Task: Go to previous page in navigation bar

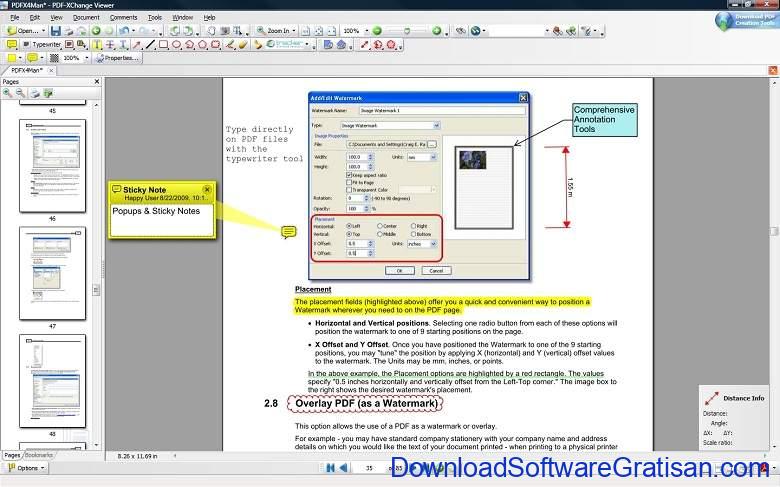Action: coord(343,468)
